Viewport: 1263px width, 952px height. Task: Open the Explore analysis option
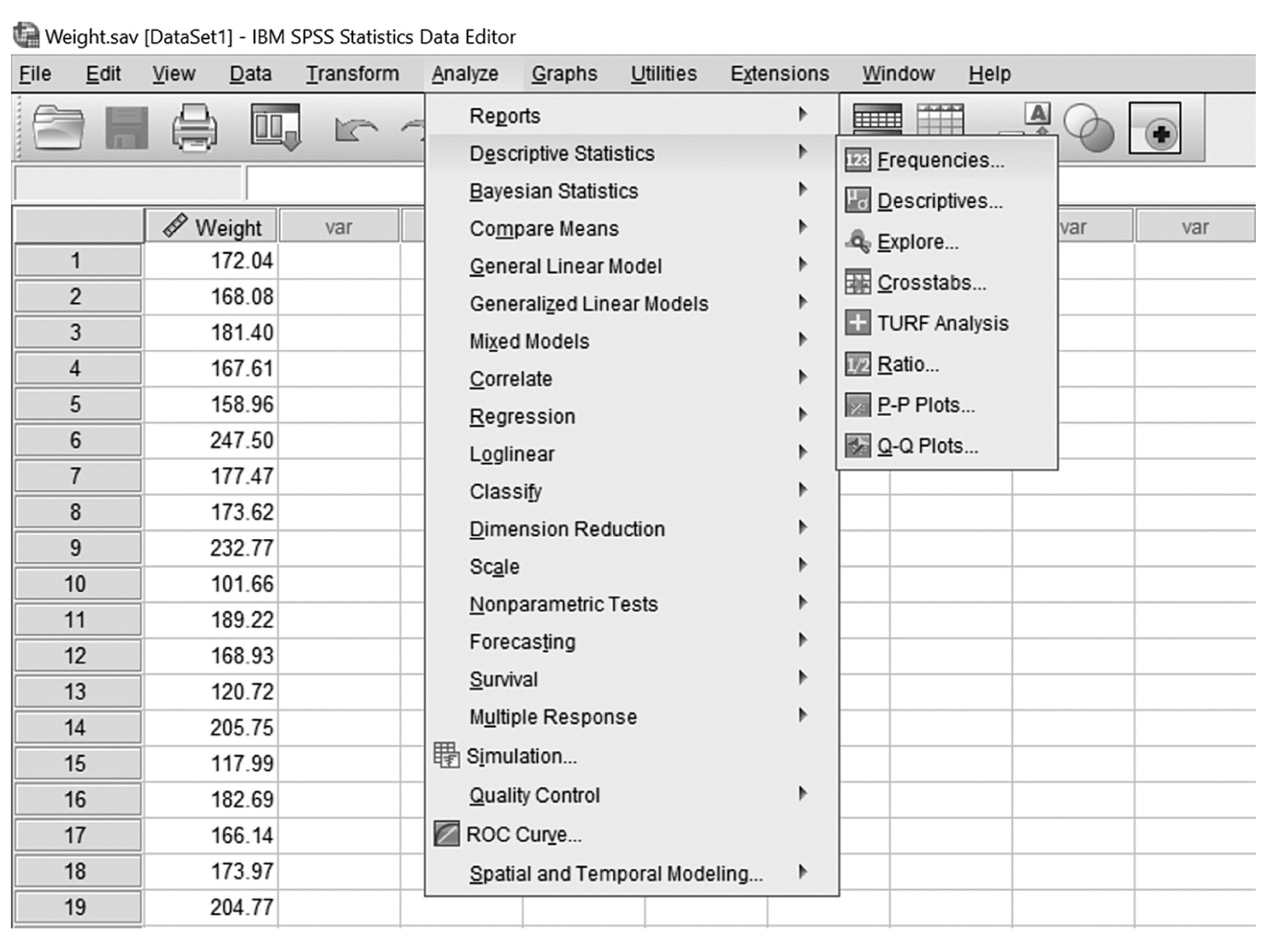click(x=917, y=242)
